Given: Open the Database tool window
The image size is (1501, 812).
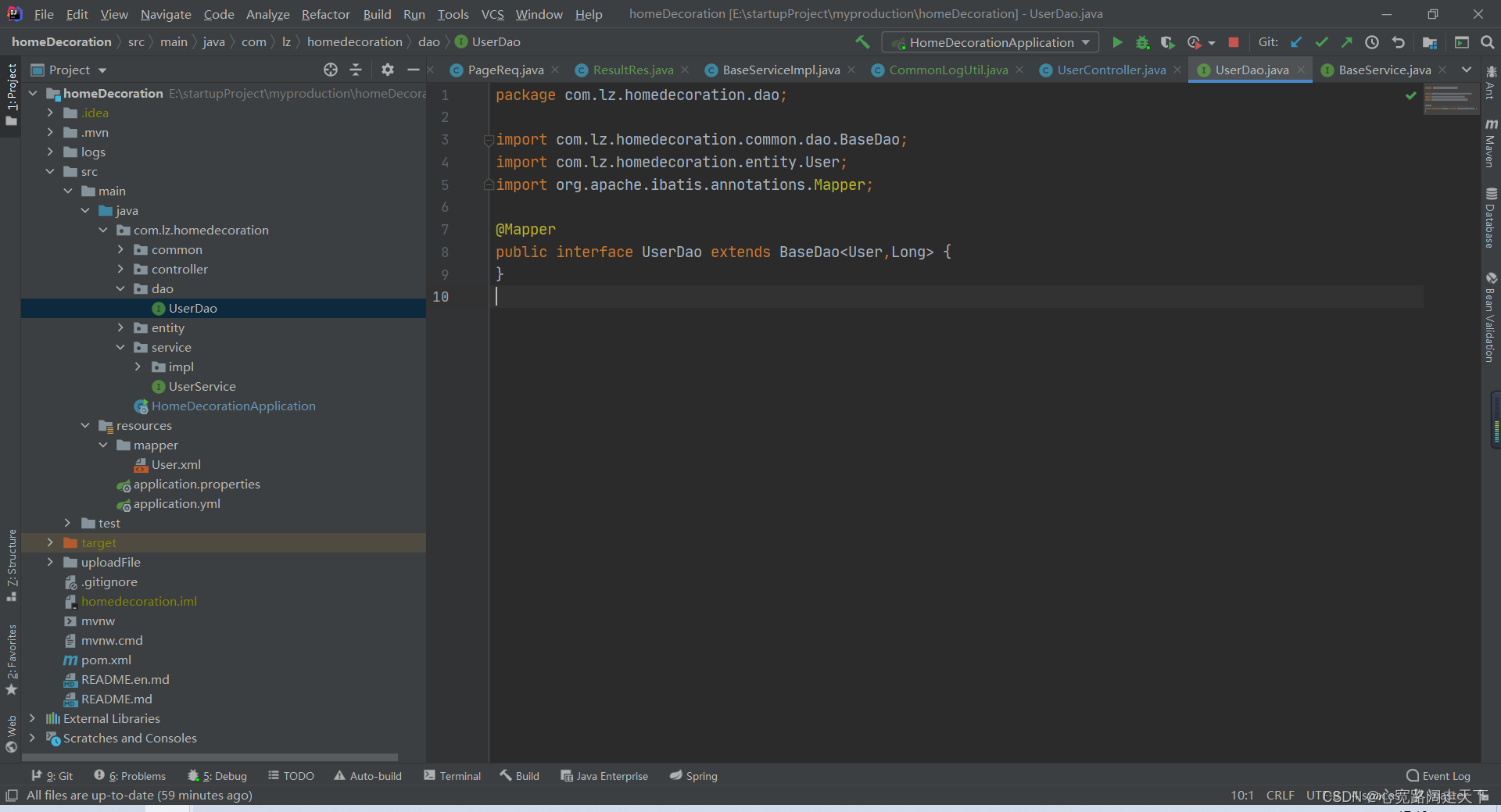Looking at the screenshot, I should pos(1491,218).
